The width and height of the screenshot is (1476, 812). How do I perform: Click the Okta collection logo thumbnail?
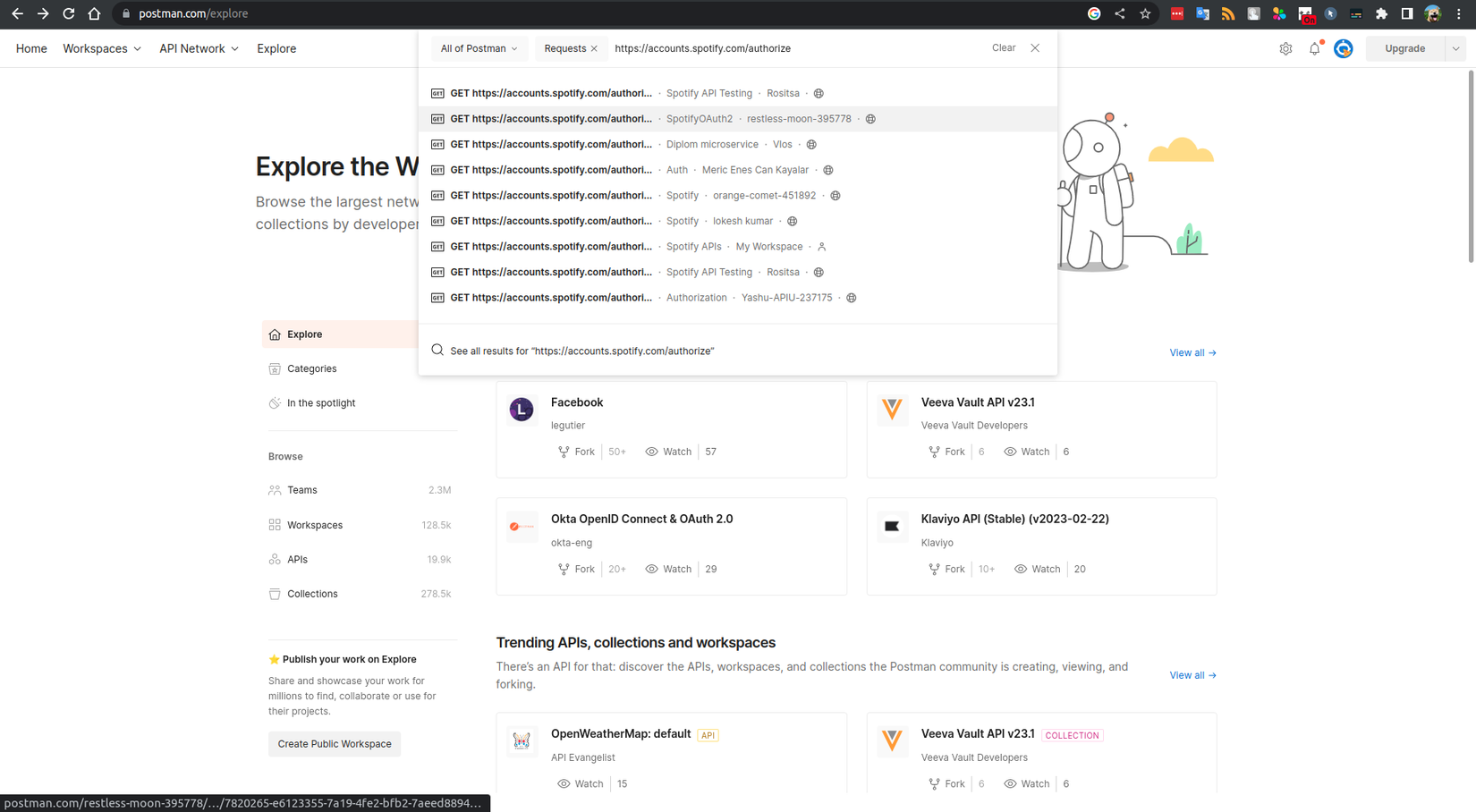[522, 527]
